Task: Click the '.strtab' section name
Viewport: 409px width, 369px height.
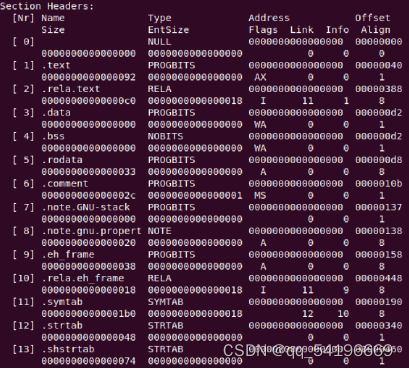Action: [x=62, y=326]
